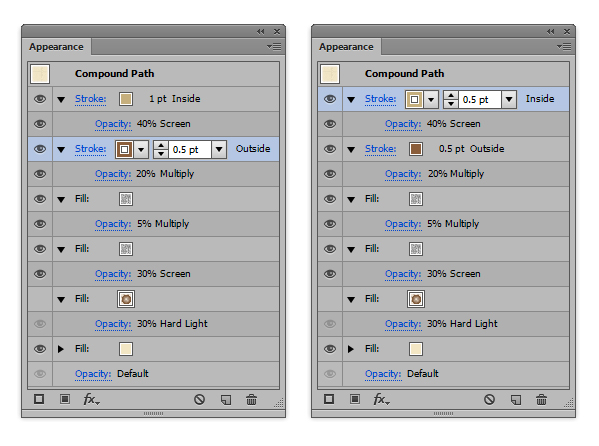Toggle eye for 5% Multiply opacity in left panel

click(x=40, y=224)
